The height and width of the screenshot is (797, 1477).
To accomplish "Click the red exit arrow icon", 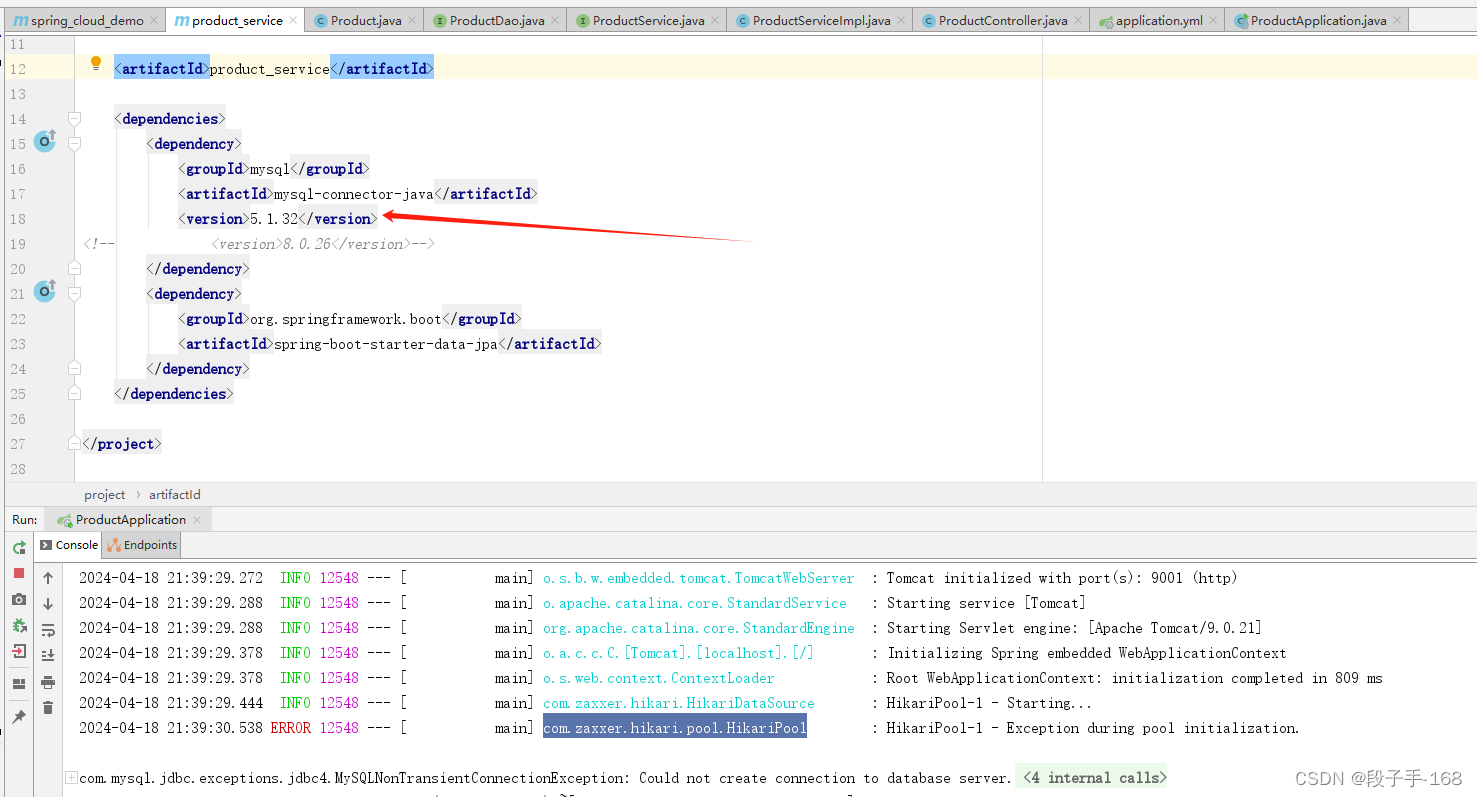I will pyautogui.click(x=19, y=651).
